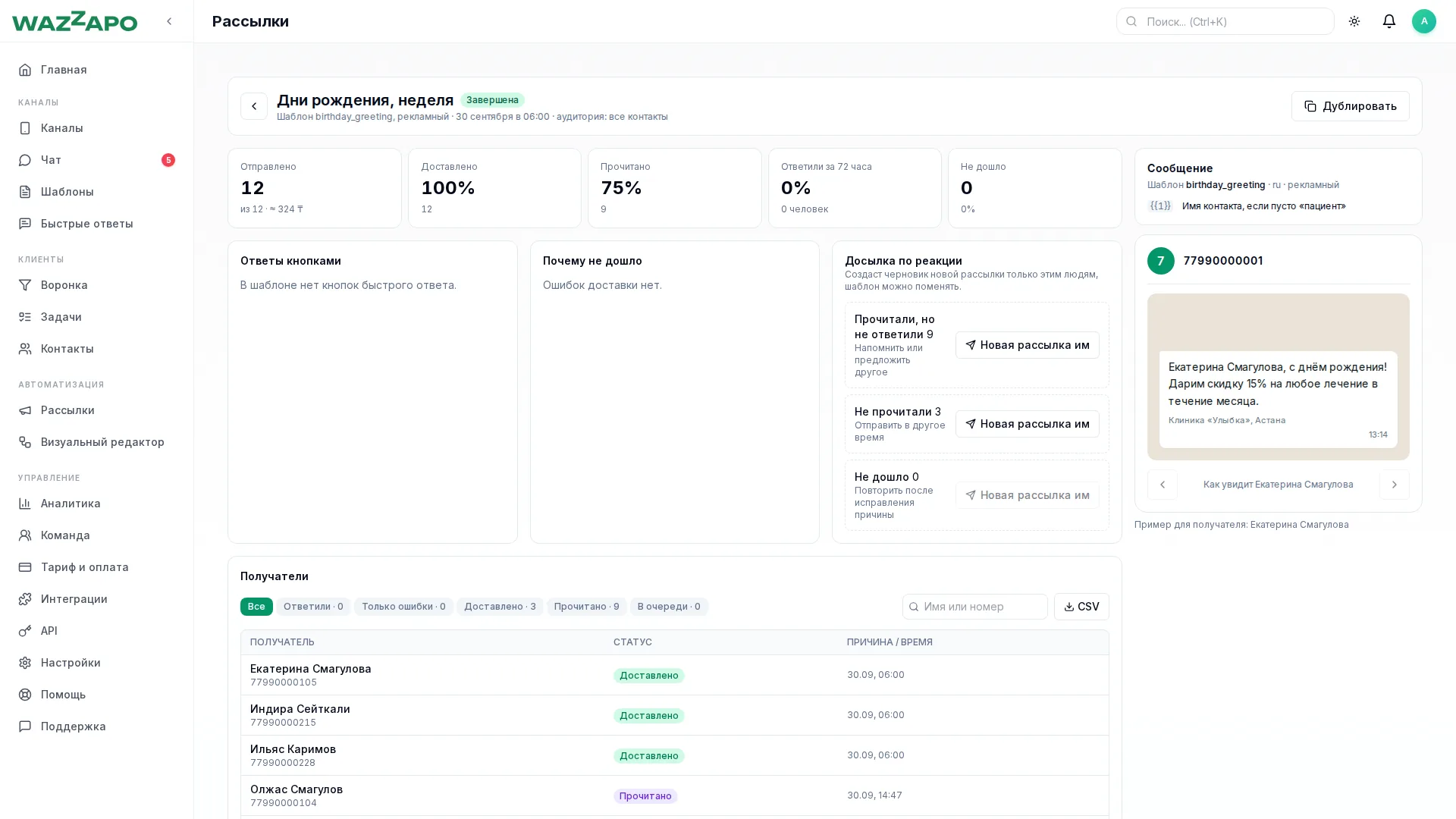Viewport: 1456px width, 819px height.
Task: Open Настройки in the sidebar
Action: 96,663
